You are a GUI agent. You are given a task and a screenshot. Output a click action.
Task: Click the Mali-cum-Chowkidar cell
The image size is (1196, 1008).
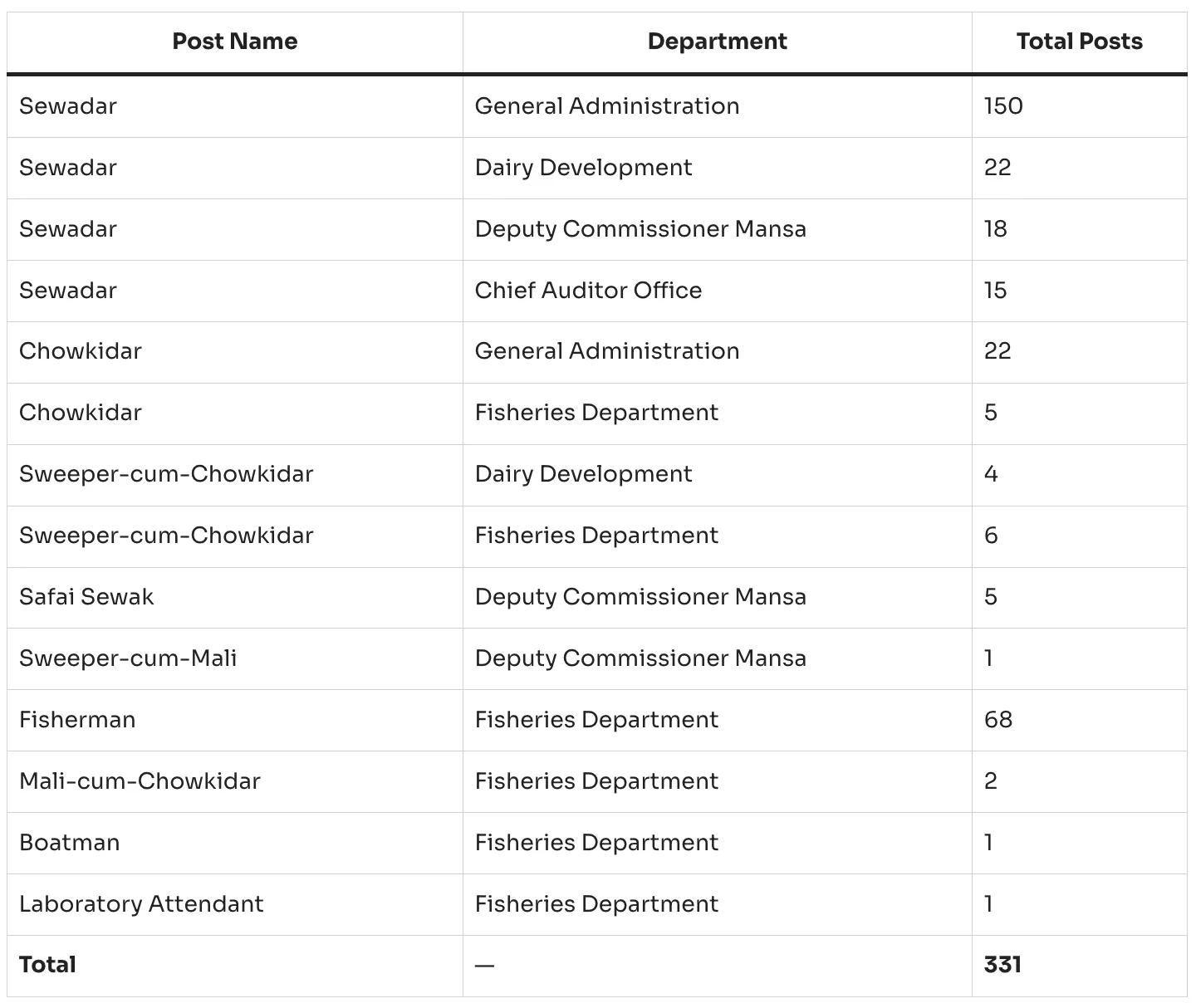point(140,781)
